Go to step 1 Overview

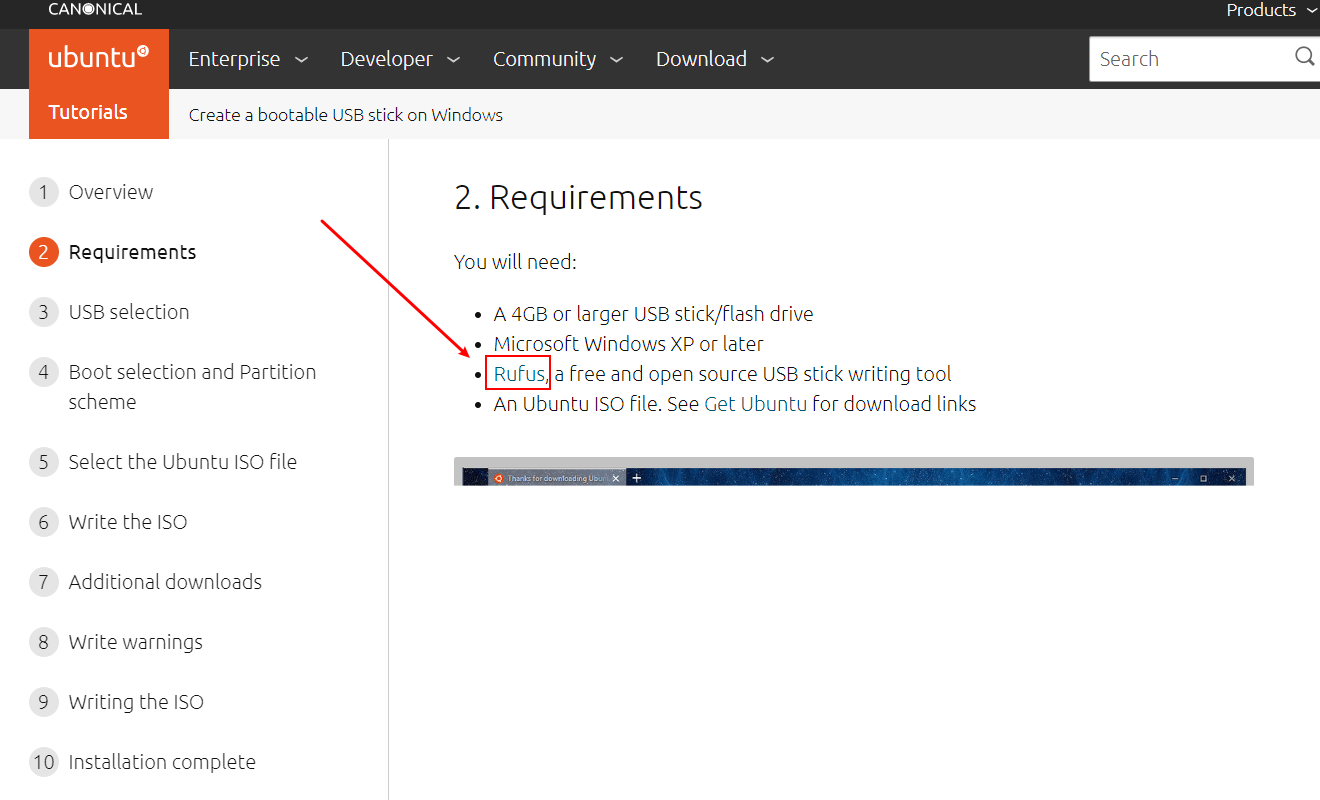click(x=92, y=192)
